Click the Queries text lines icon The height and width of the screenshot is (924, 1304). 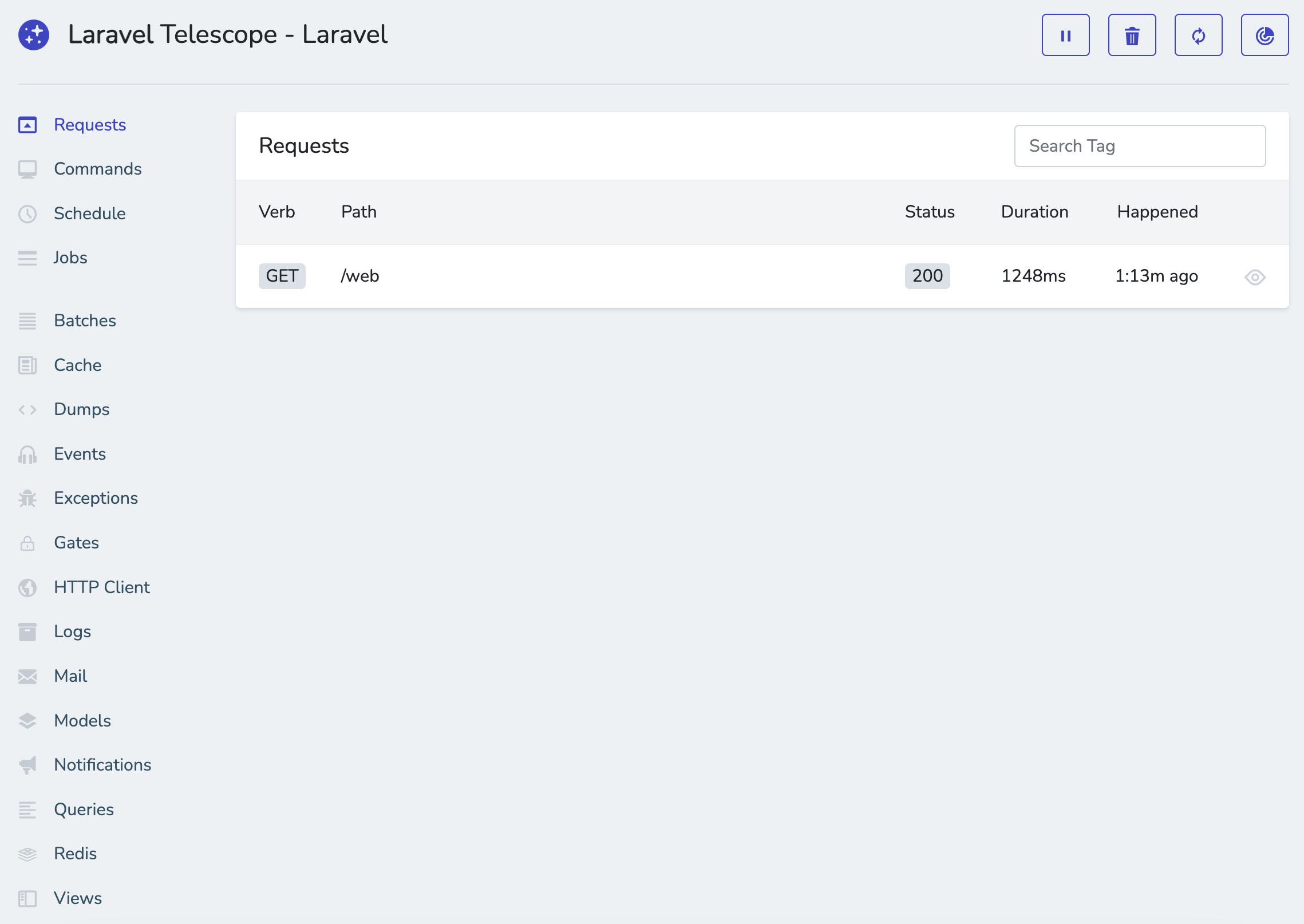(x=27, y=810)
